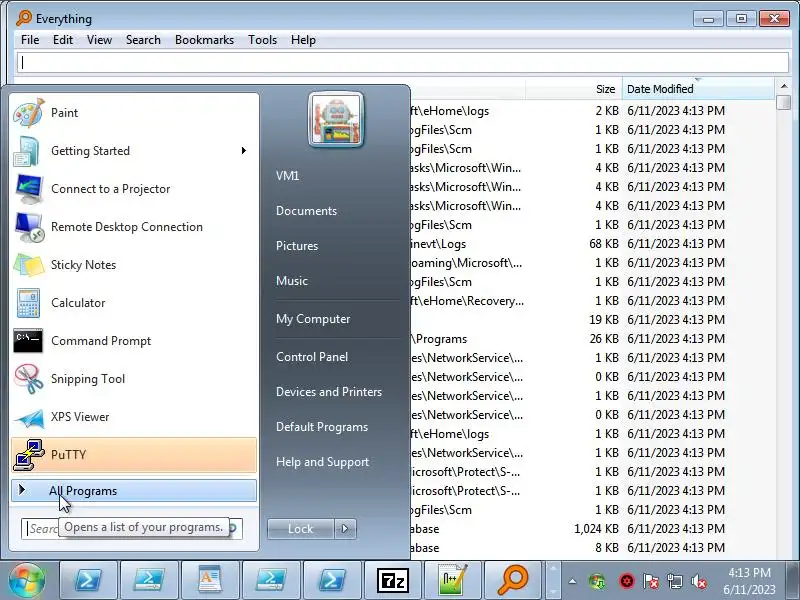Click the results scrollbar up arrow
Screen dimensions: 800x600
pyautogui.click(x=784, y=85)
